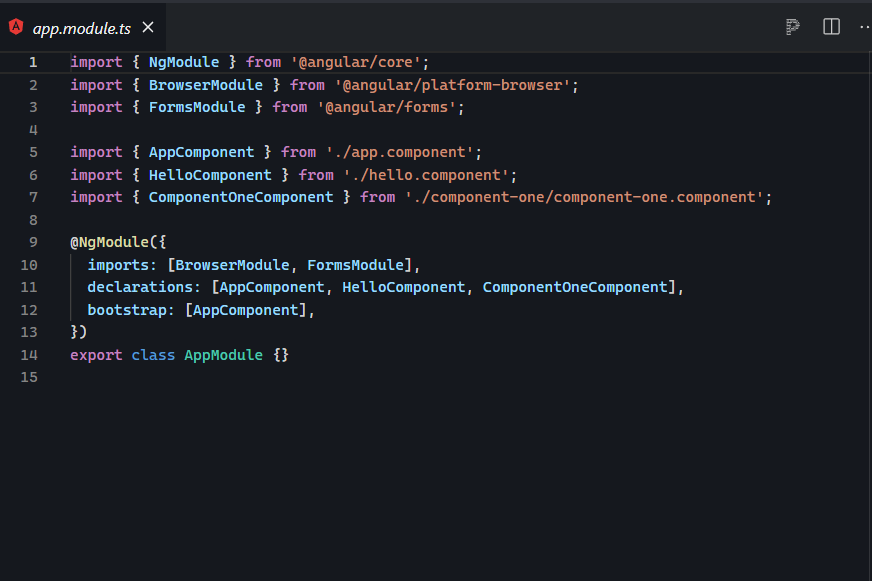Click the Prettier icon in the editor toolbar
Image resolution: width=872 pixels, height=581 pixels.
pos(792,27)
